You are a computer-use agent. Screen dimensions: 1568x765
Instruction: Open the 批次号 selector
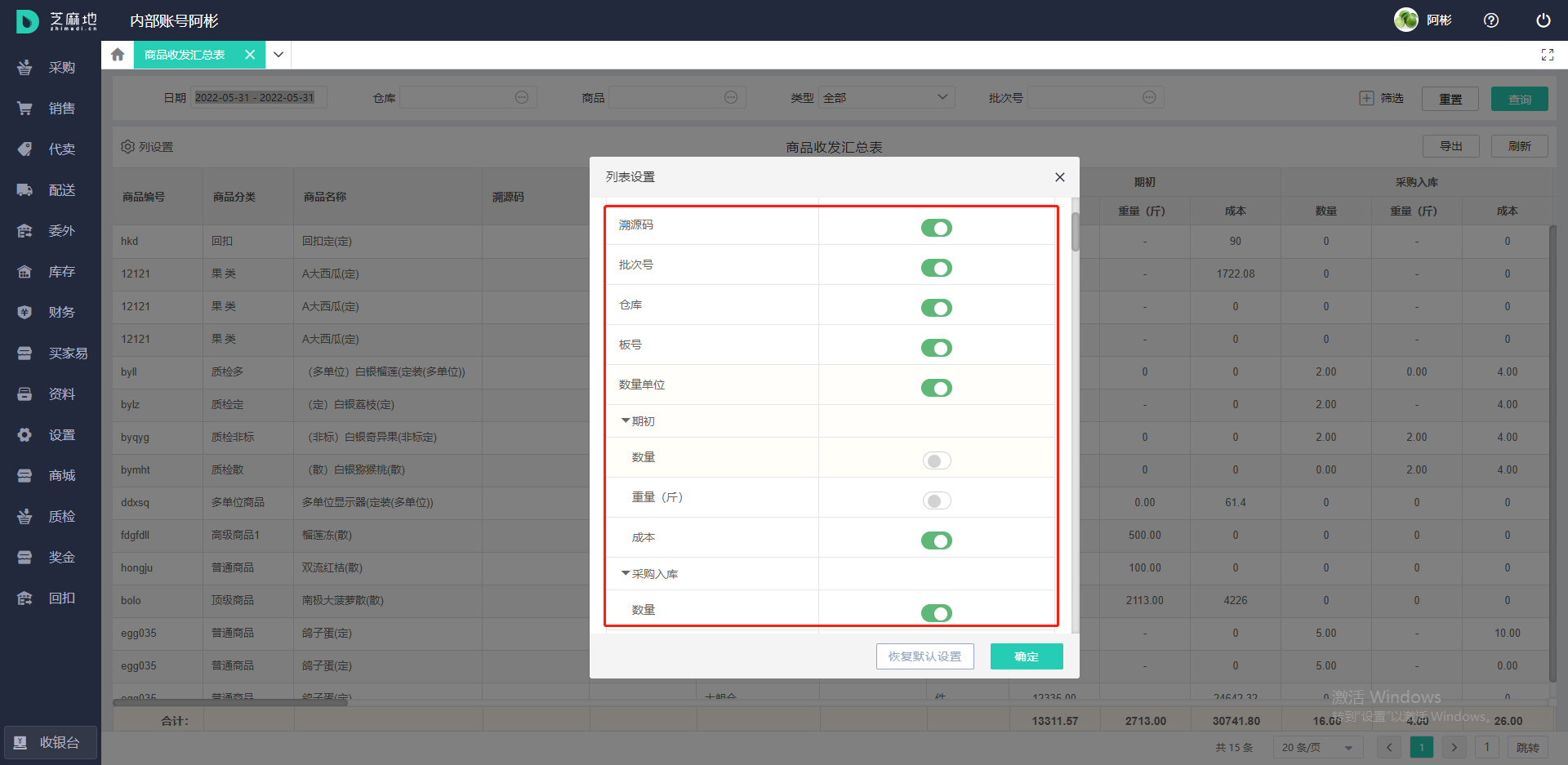coord(1096,97)
